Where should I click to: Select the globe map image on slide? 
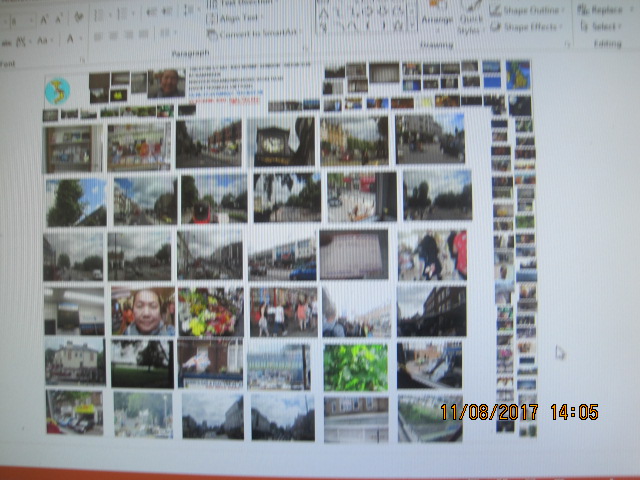click(58, 91)
